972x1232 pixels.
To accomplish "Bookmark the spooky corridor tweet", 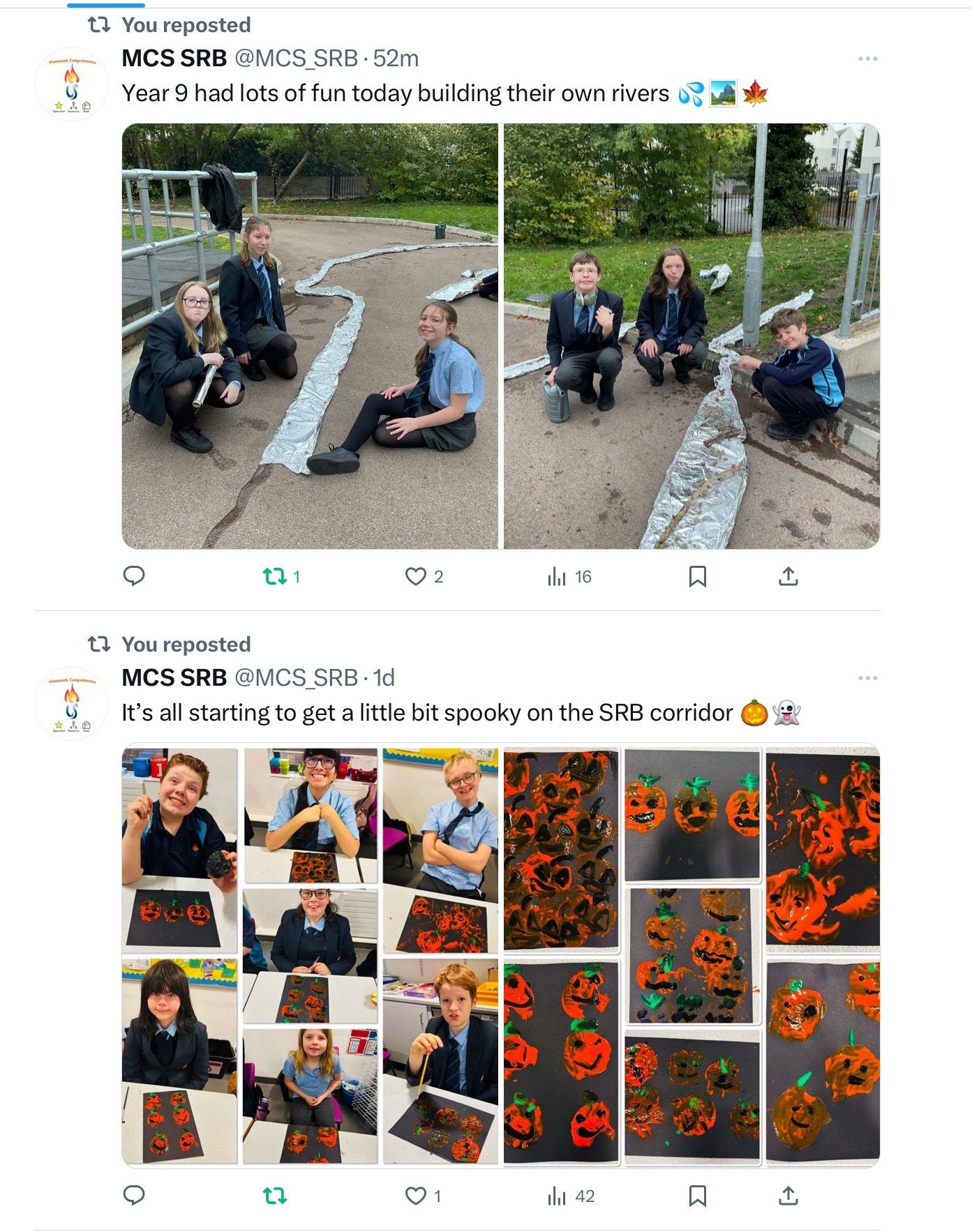I will tap(697, 1196).
